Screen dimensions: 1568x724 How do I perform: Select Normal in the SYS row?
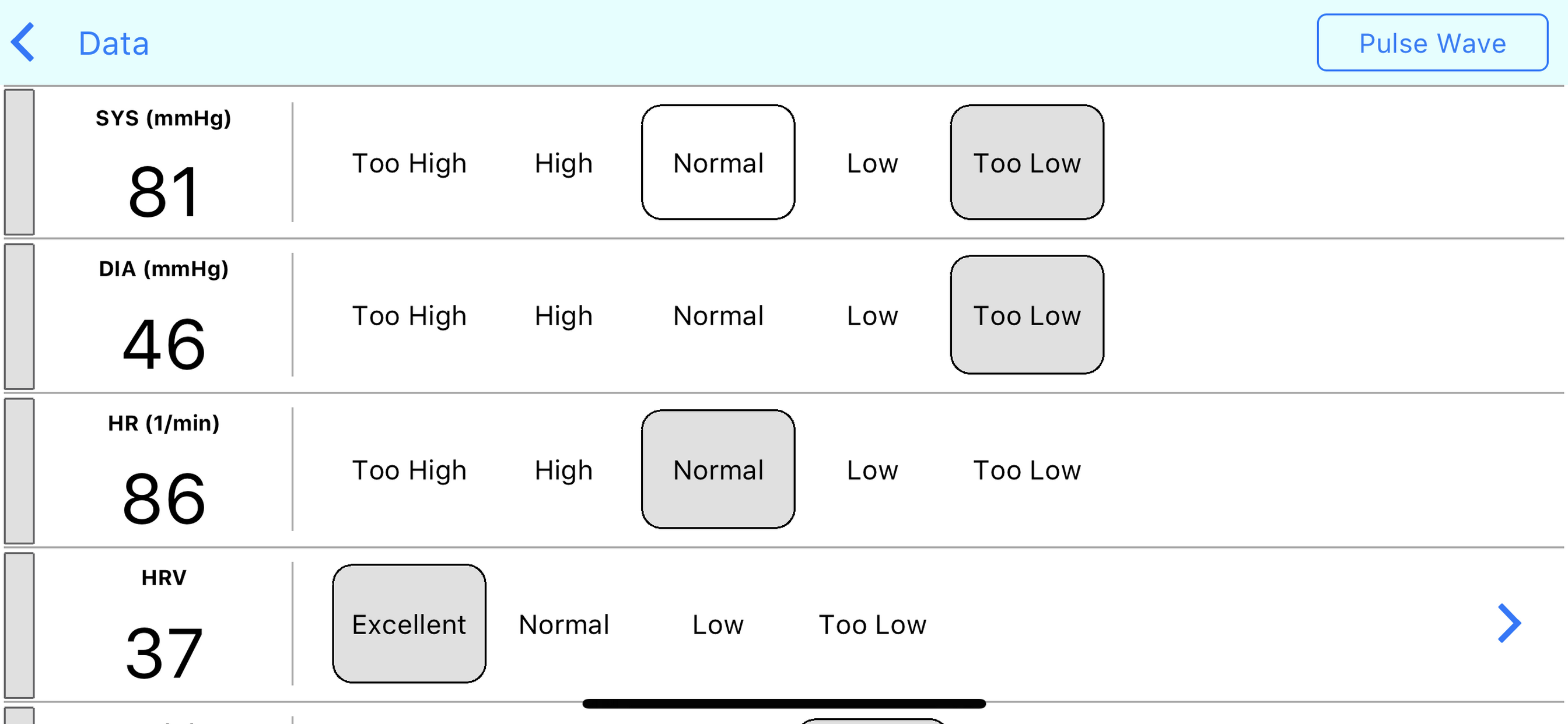pyautogui.click(x=717, y=163)
